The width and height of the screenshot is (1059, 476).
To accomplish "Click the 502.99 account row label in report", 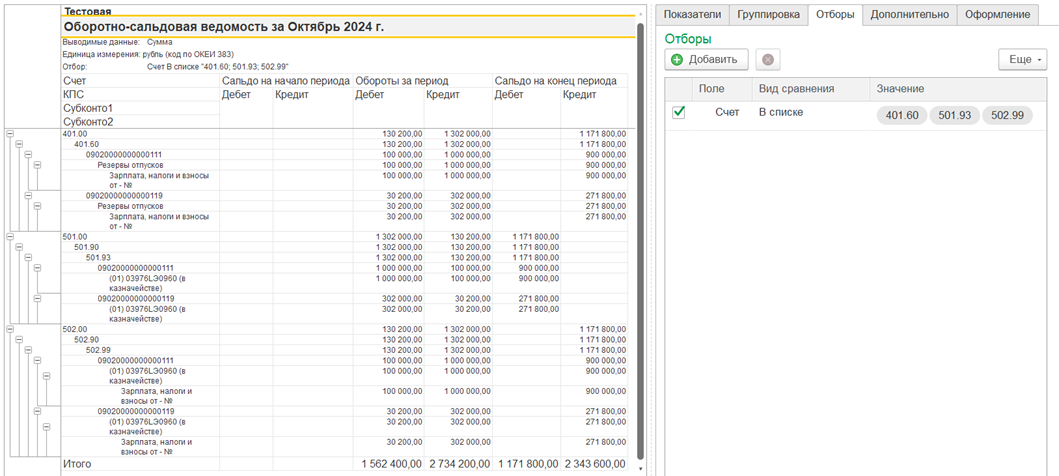I will click(98, 350).
